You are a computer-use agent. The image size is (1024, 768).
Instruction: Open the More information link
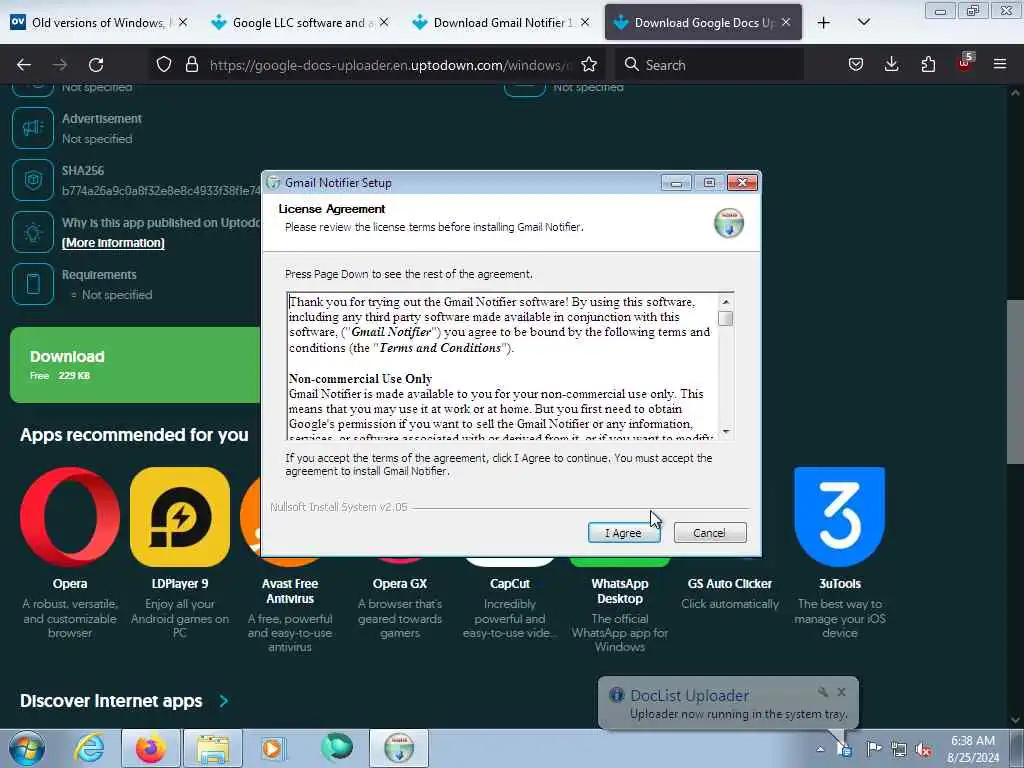click(113, 242)
